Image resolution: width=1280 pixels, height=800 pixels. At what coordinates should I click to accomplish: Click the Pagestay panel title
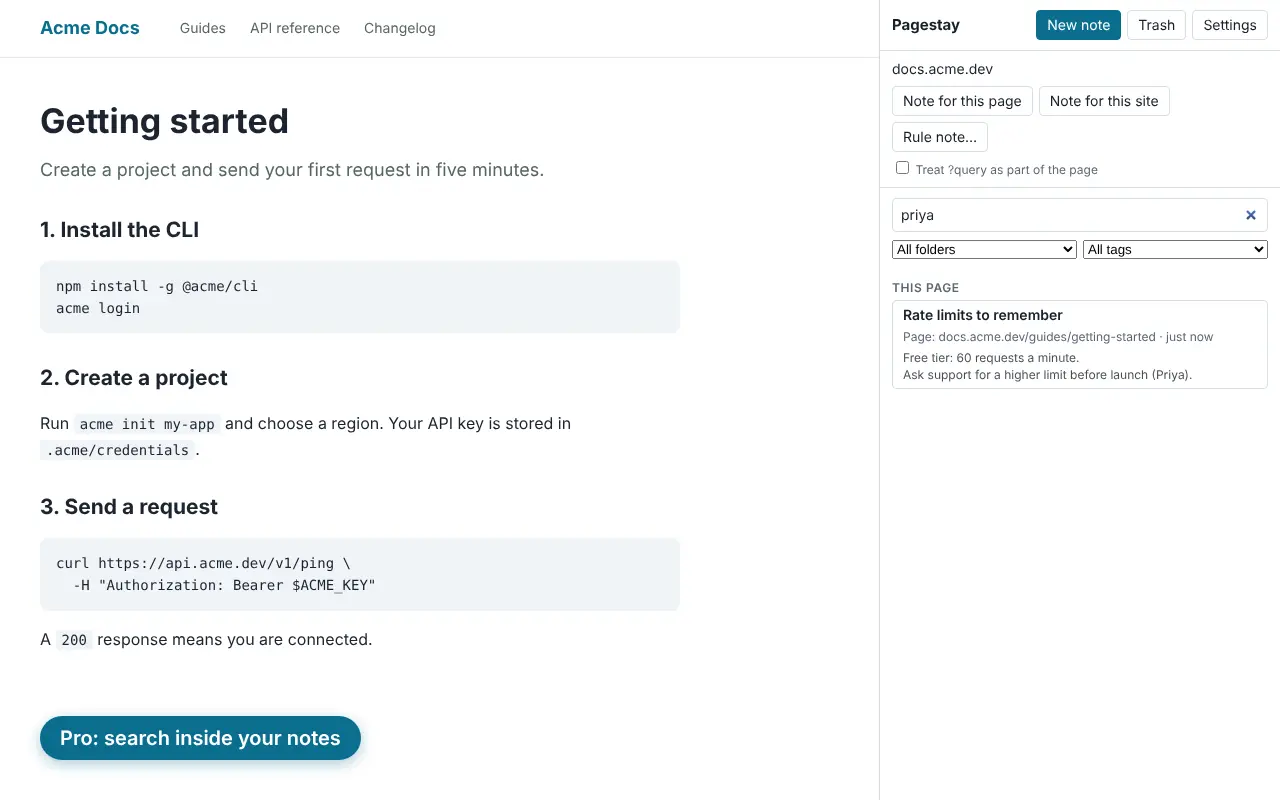coord(926,25)
